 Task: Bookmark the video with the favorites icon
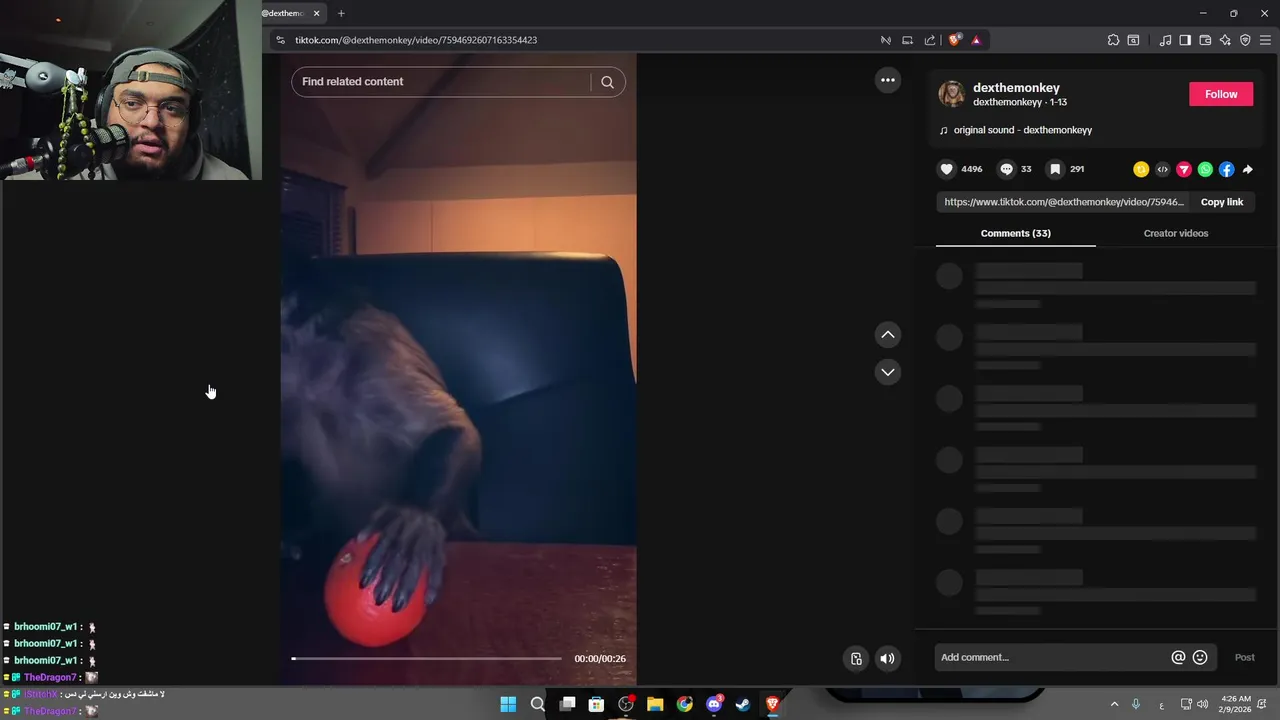pyautogui.click(x=1055, y=169)
